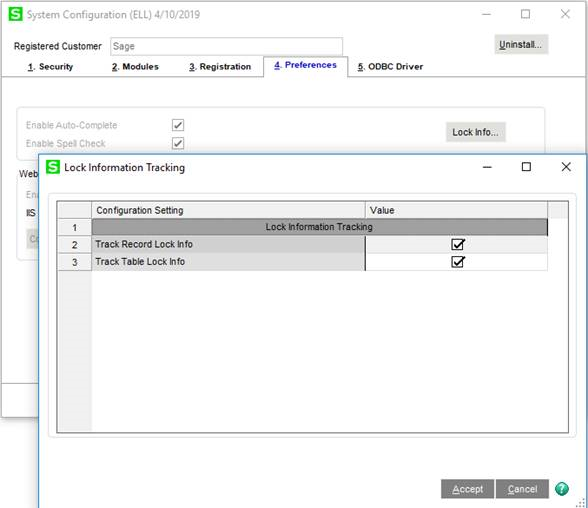Click the Lock Information Tracking group row
Screen dimensions: 588x508
click(x=320, y=227)
